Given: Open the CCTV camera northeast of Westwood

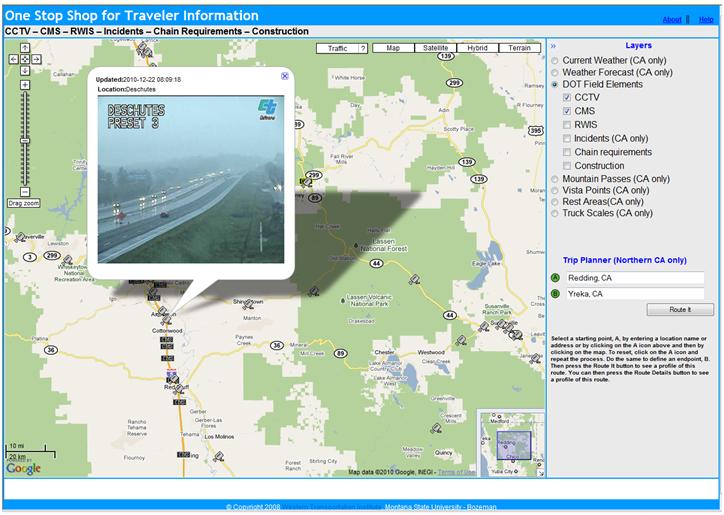Looking at the screenshot, I should [461, 341].
